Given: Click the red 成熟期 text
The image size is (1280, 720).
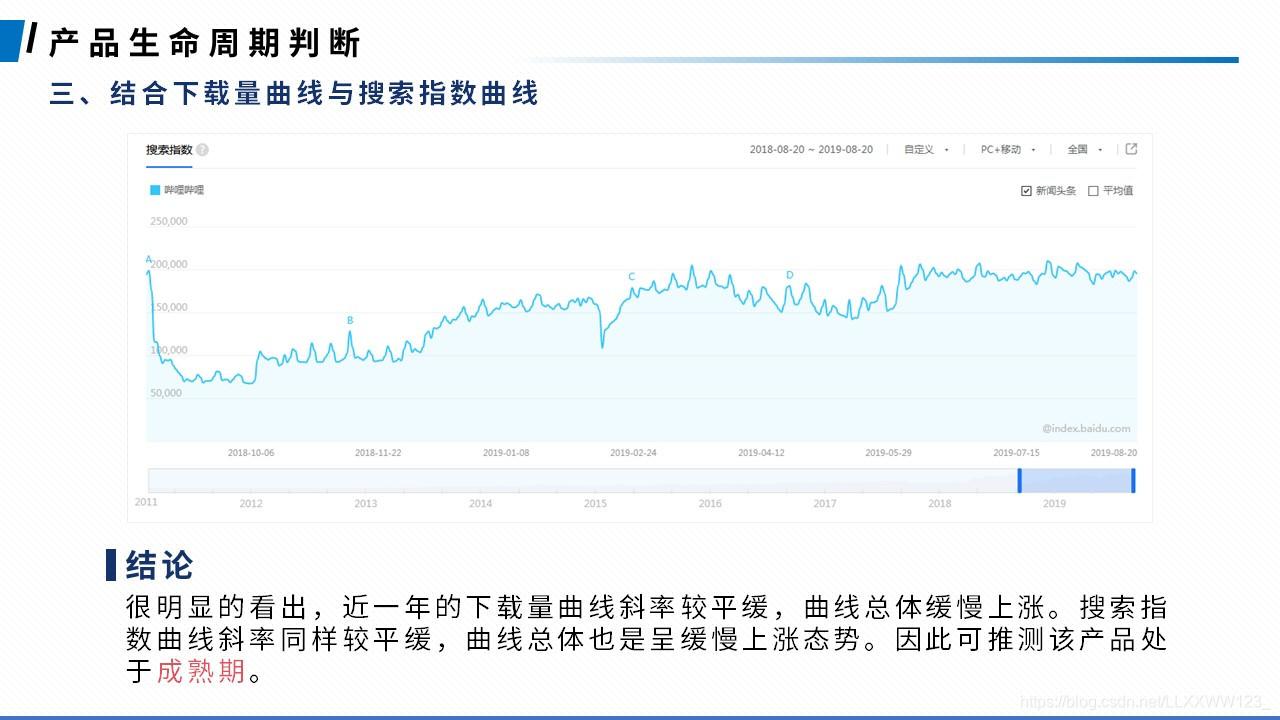Looking at the screenshot, I should (x=201, y=671).
